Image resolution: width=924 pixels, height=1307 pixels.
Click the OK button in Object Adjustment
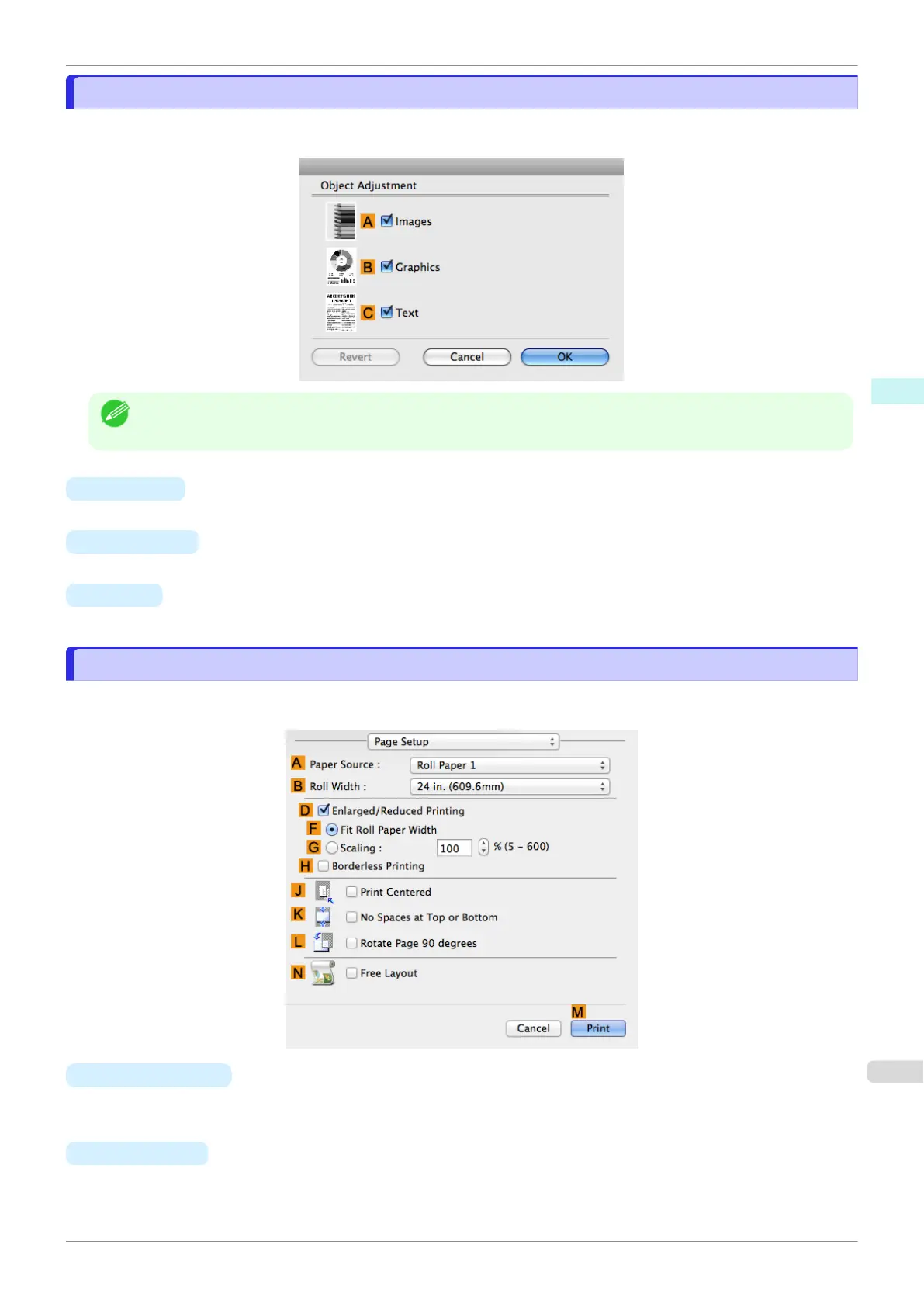[x=565, y=357]
